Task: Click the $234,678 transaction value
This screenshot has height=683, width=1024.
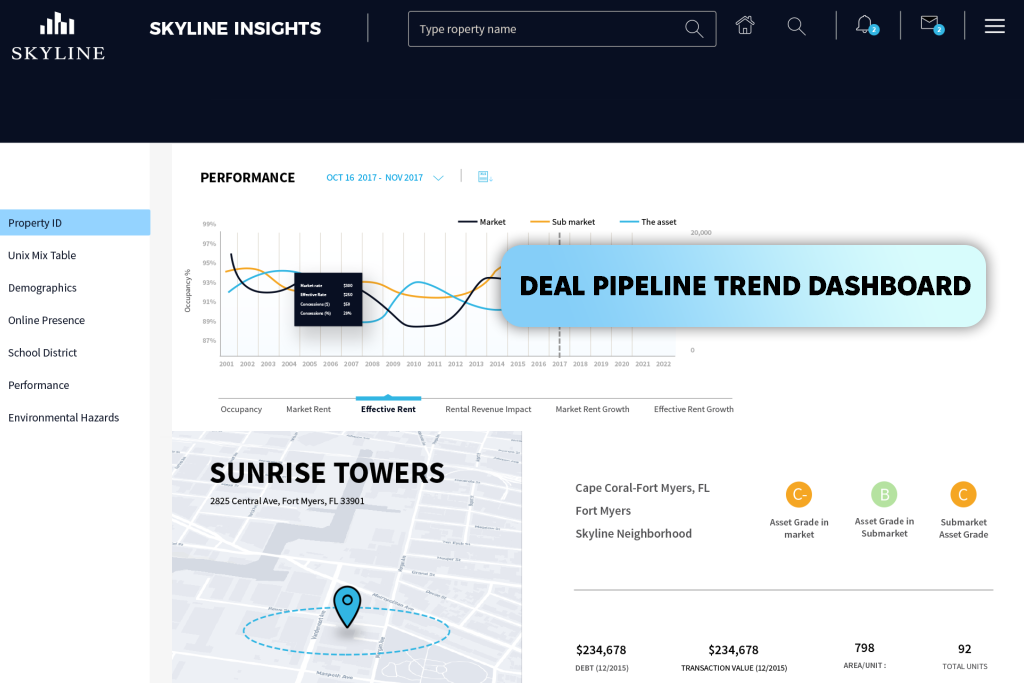Action: [x=733, y=650]
